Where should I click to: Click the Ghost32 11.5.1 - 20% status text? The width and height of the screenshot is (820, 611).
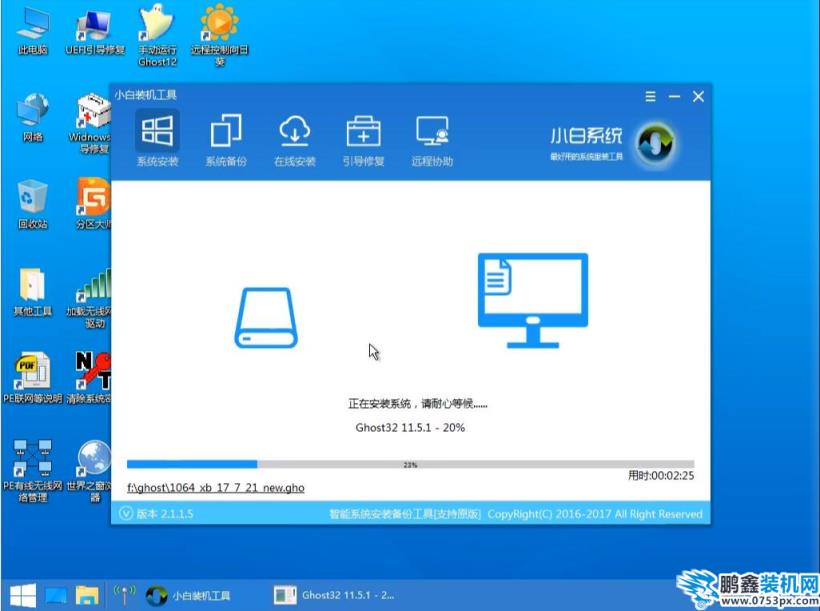point(410,427)
